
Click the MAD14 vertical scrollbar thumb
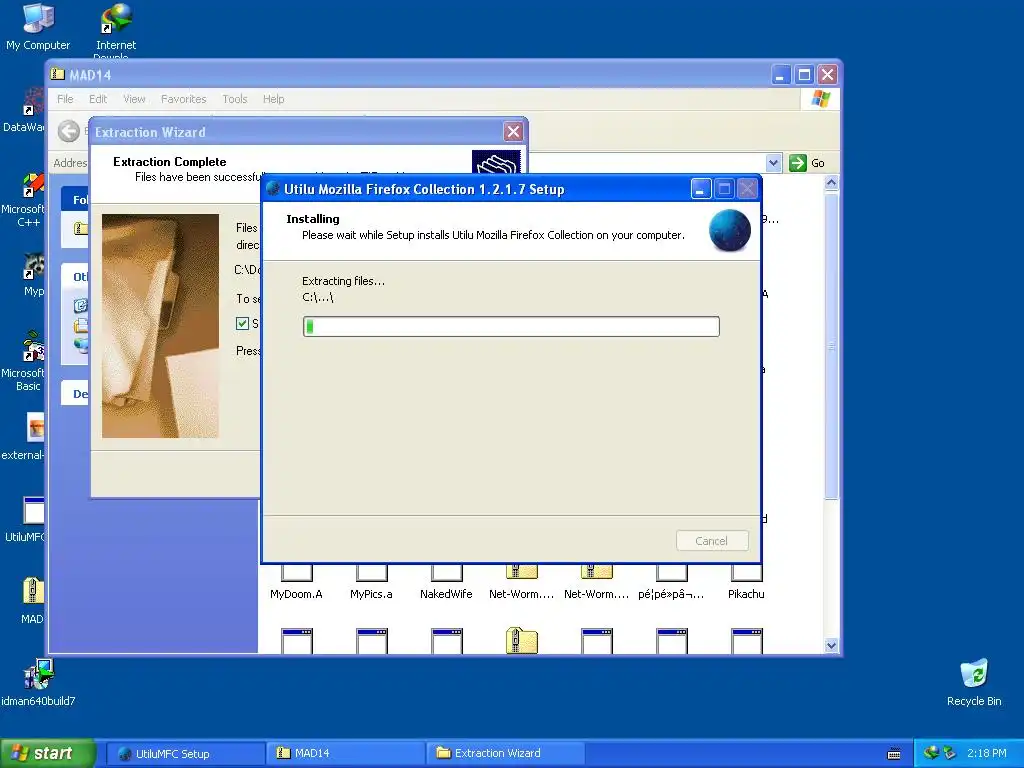point(831,346)
